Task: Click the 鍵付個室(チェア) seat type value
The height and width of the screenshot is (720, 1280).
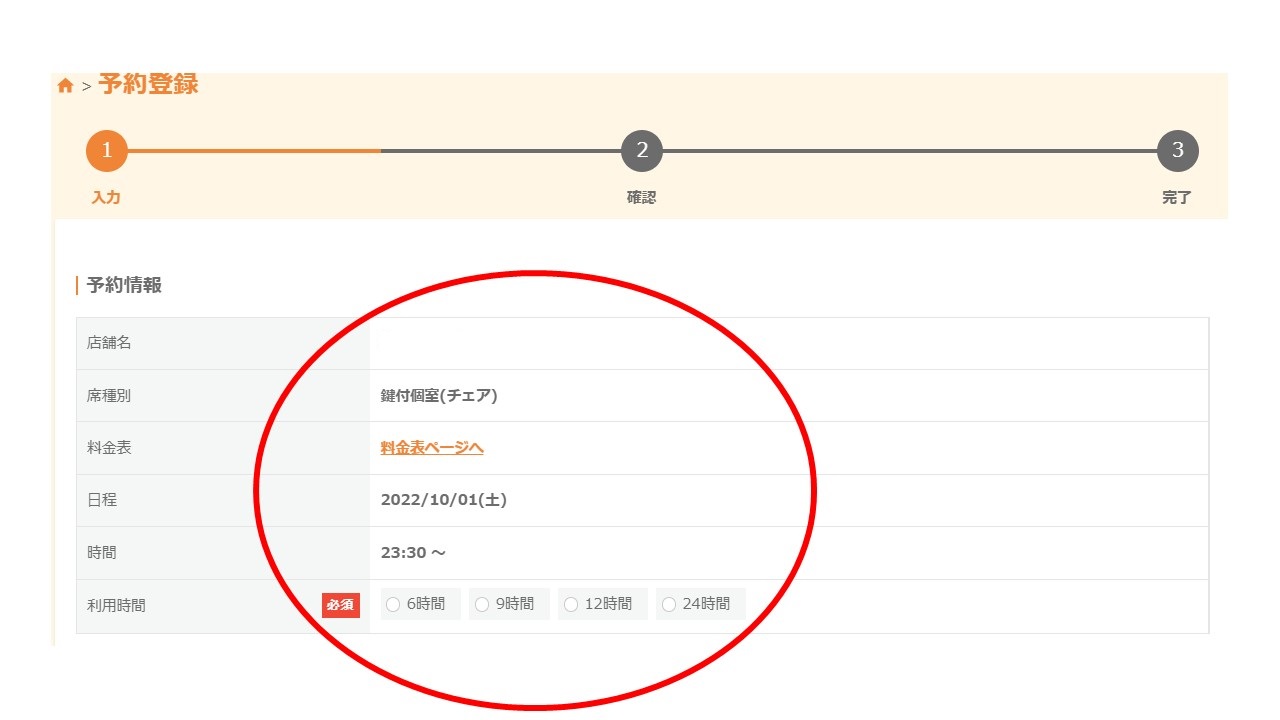Action: click(439, 395)
